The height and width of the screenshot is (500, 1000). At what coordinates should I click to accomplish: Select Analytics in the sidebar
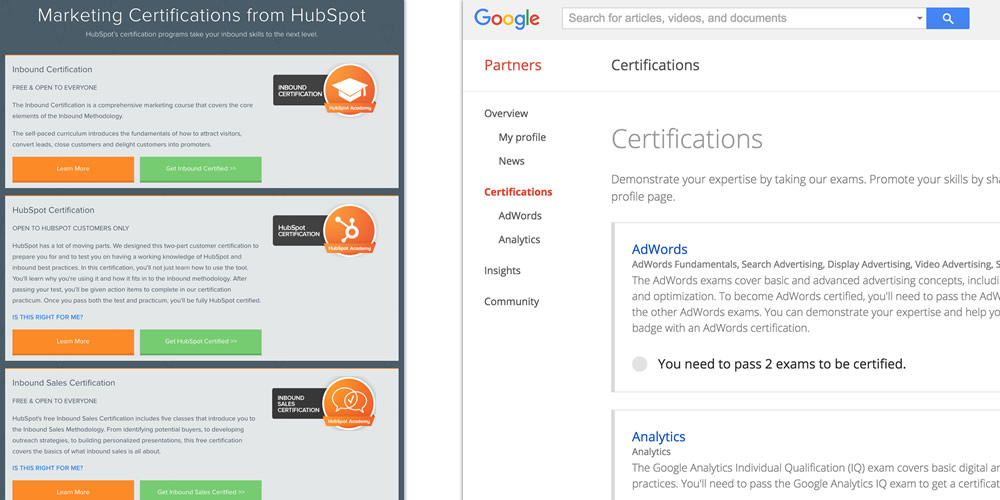(x=519, y=240)
